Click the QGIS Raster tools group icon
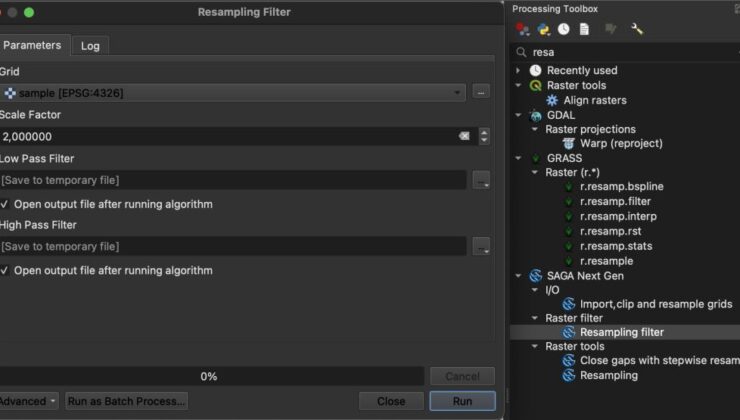 [x=535, y=85]
